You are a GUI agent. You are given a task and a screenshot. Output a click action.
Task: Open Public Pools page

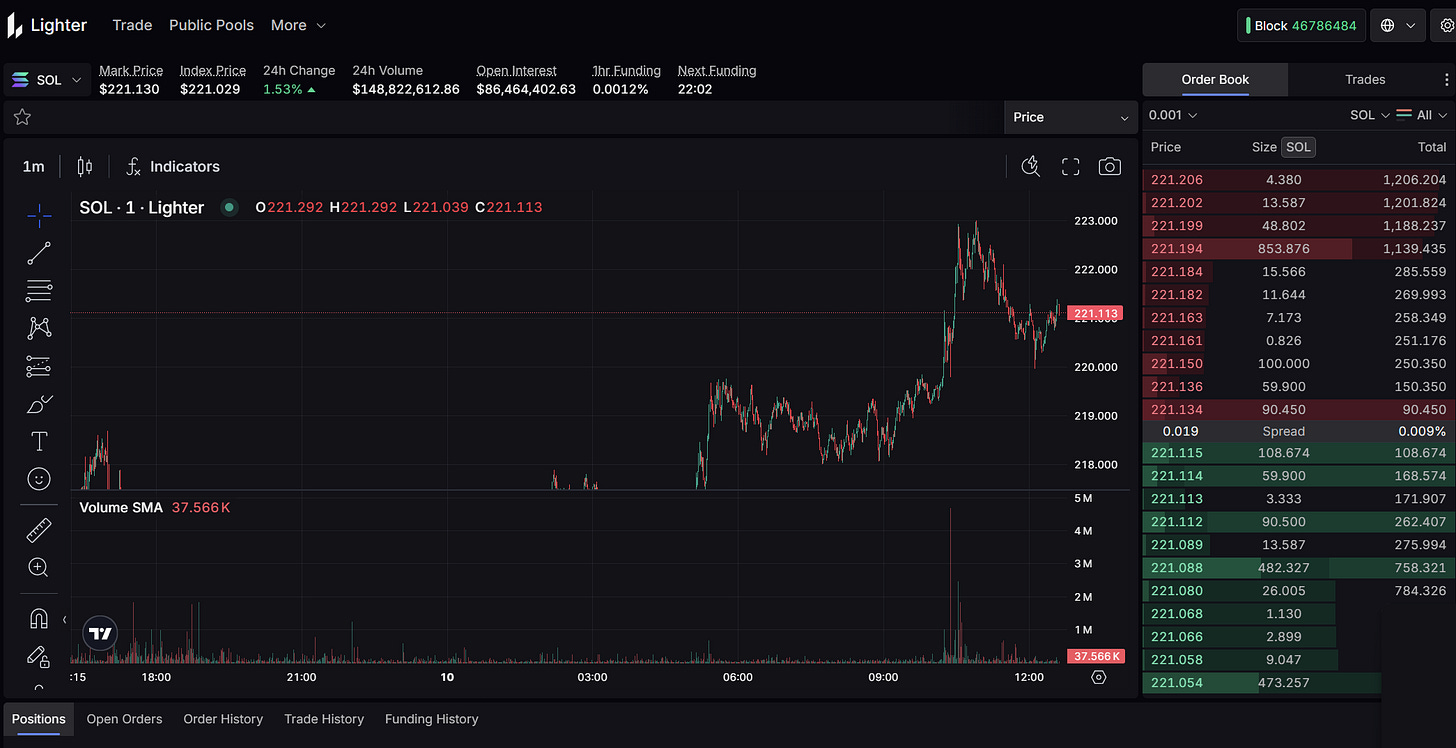[211, 25]
